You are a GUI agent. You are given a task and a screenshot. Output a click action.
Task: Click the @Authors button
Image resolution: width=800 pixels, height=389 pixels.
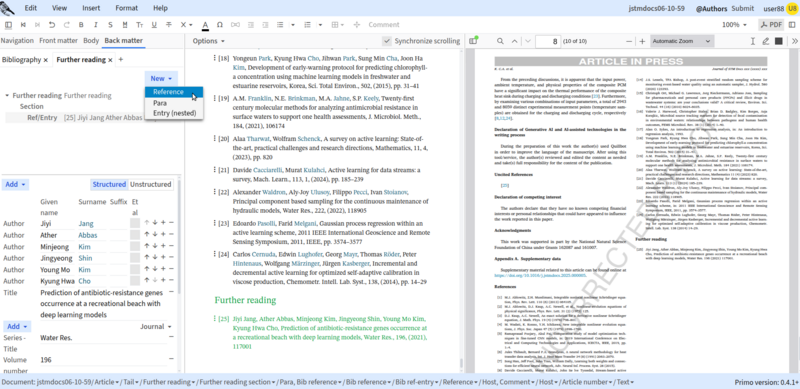[x=711, y=8]
